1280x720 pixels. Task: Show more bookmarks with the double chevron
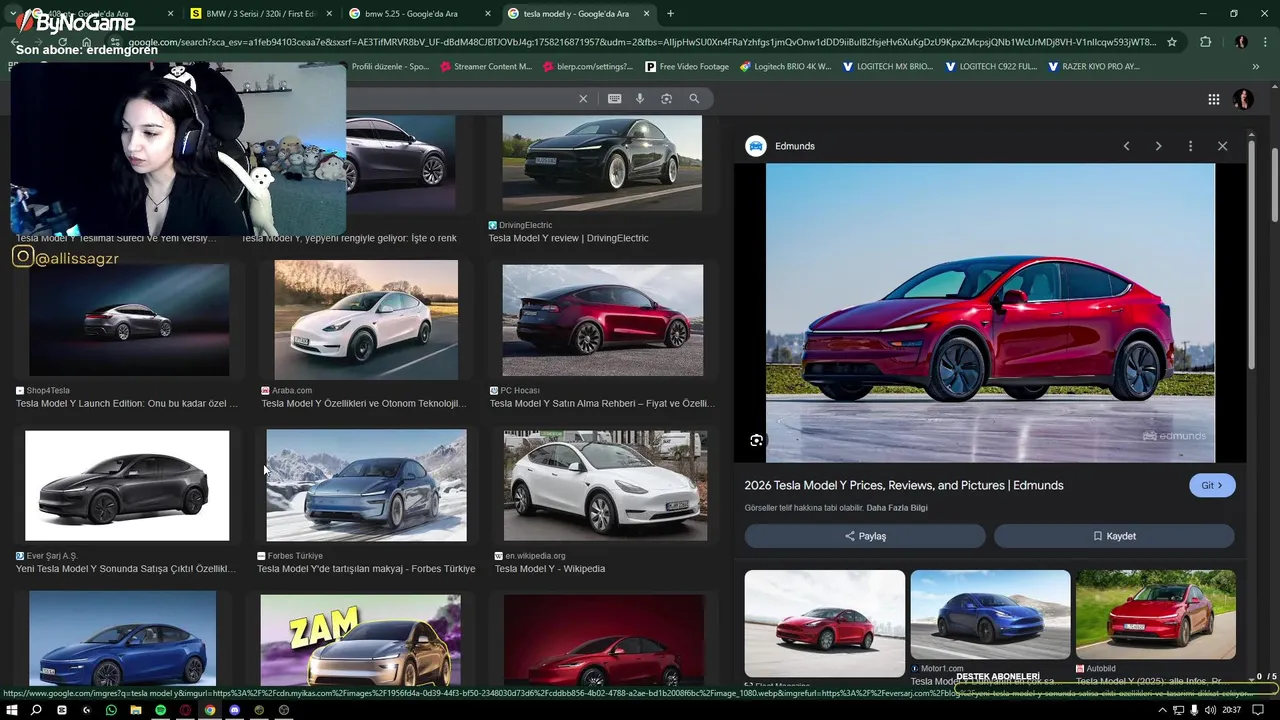(1255, 67)
